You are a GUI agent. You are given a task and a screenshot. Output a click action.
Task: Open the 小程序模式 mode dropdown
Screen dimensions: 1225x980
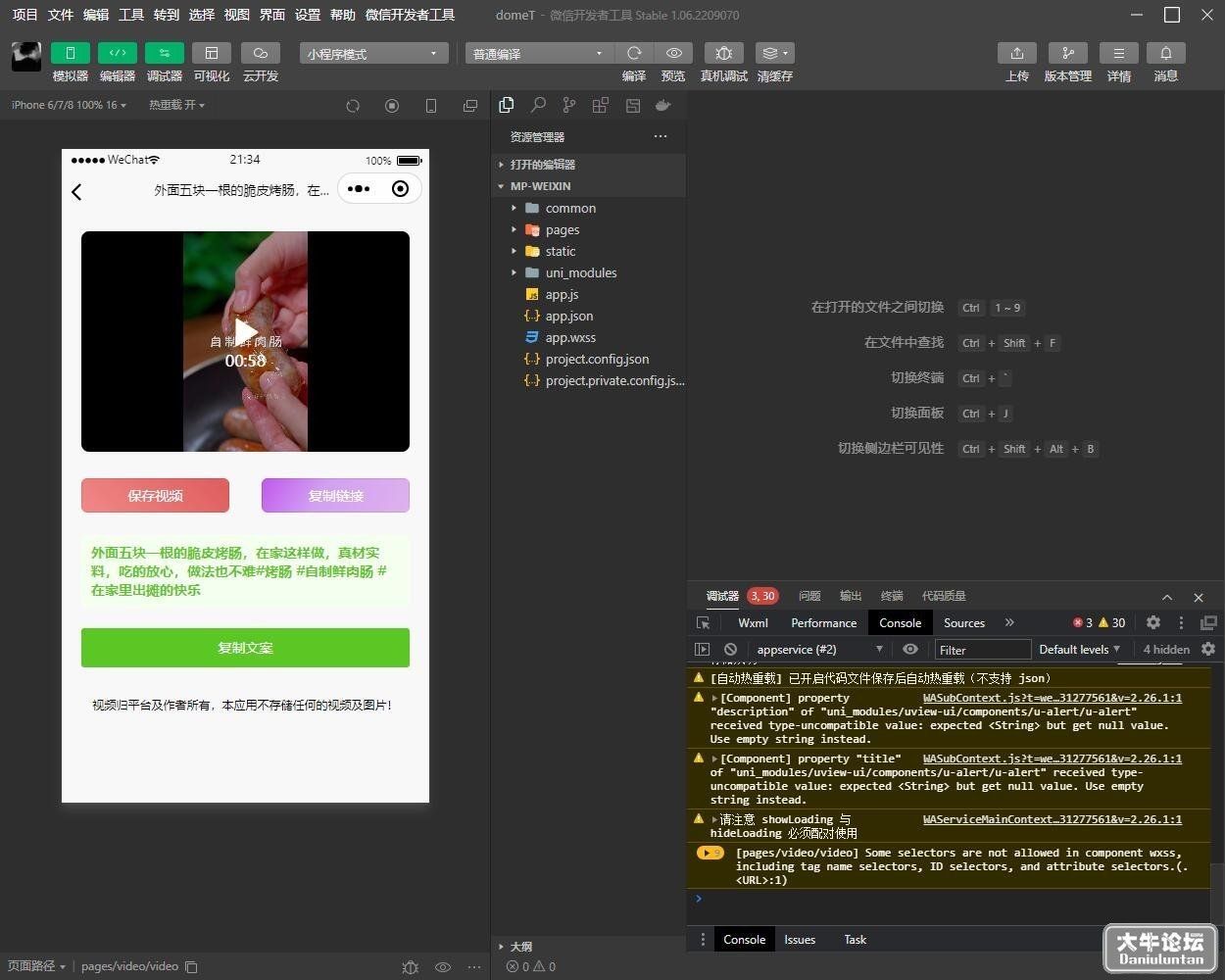click(374, 53)
